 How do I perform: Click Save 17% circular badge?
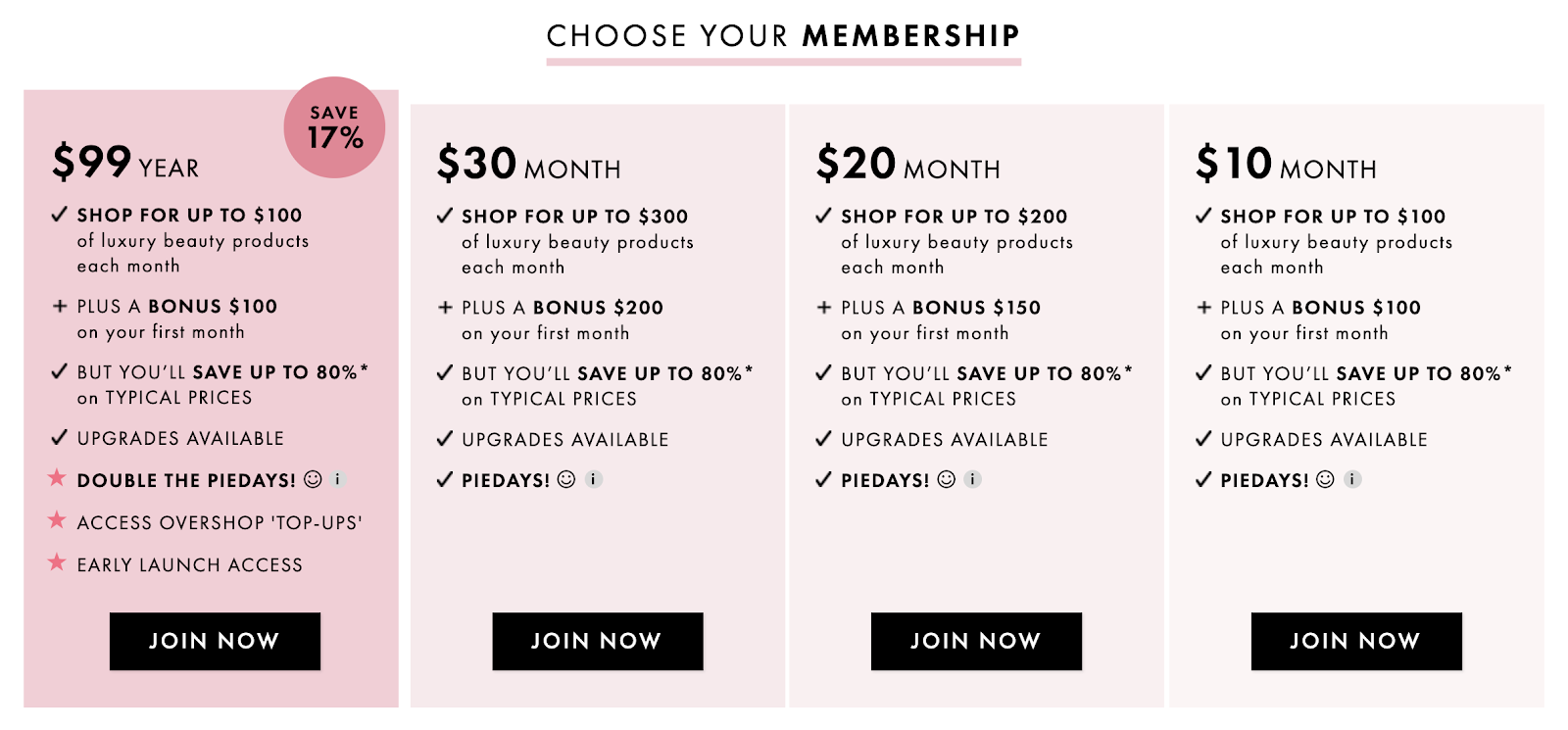click(334, 127)
